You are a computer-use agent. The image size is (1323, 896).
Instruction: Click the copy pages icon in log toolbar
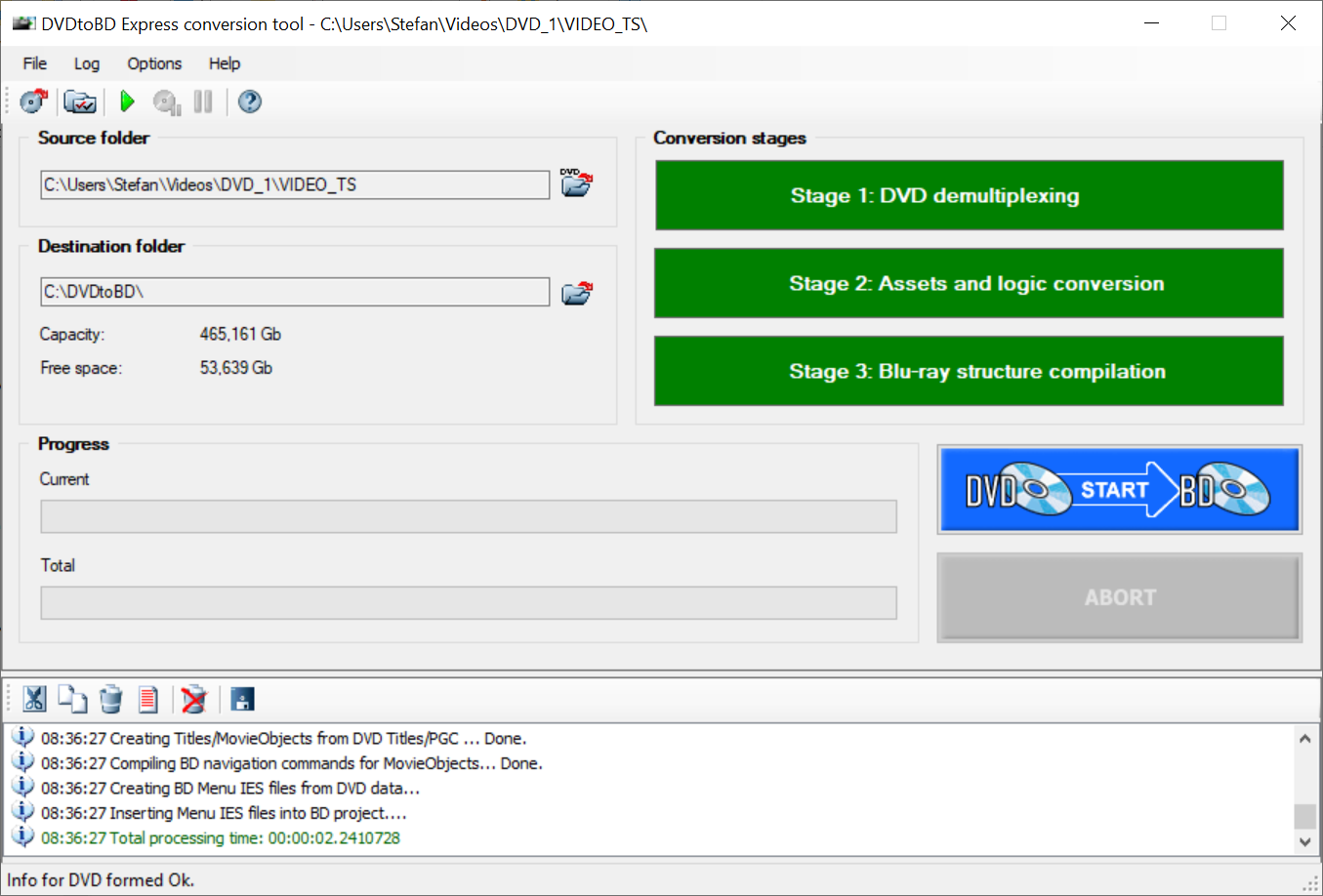72,699
